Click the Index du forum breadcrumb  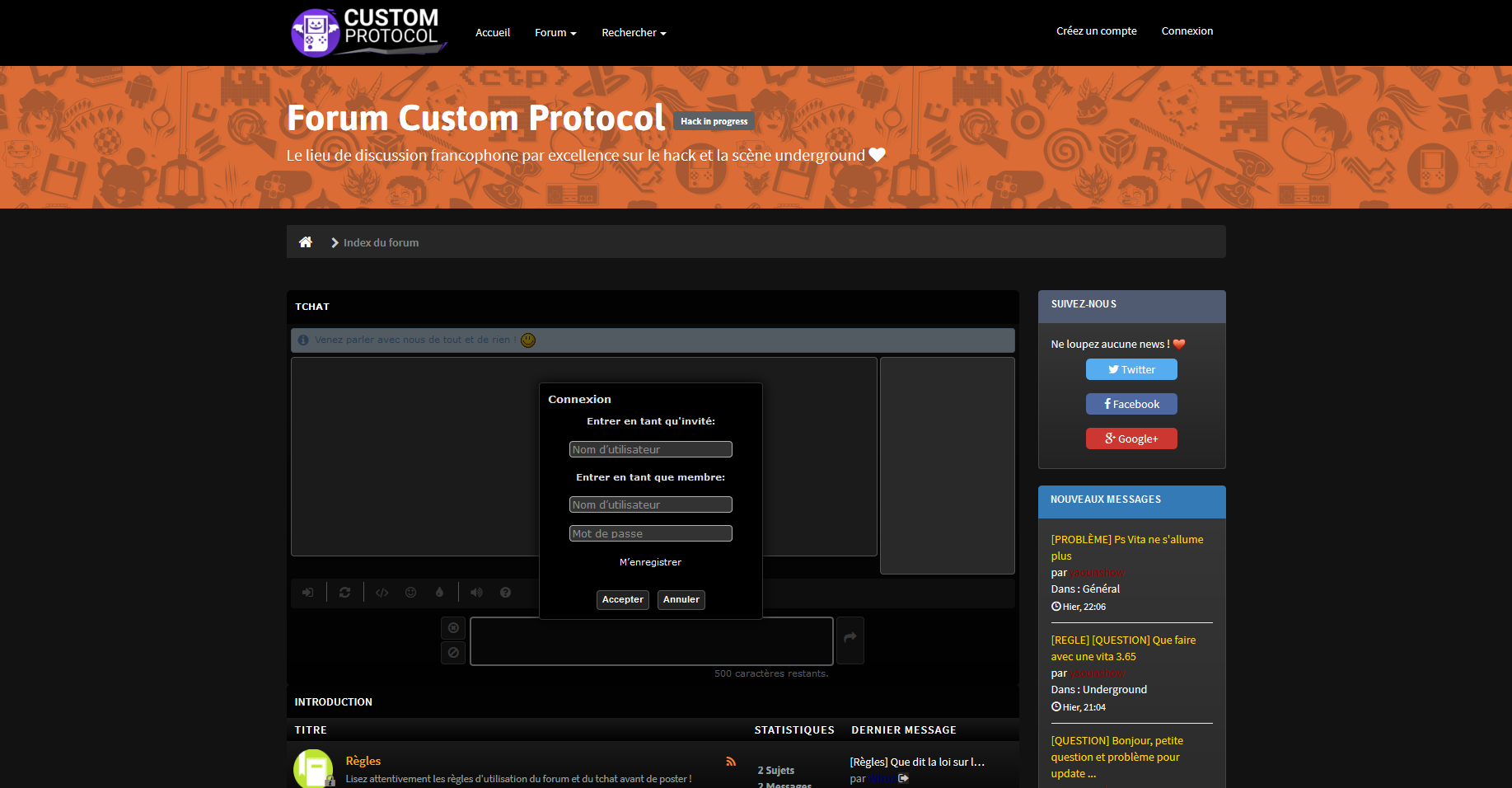tap(381, 242)
